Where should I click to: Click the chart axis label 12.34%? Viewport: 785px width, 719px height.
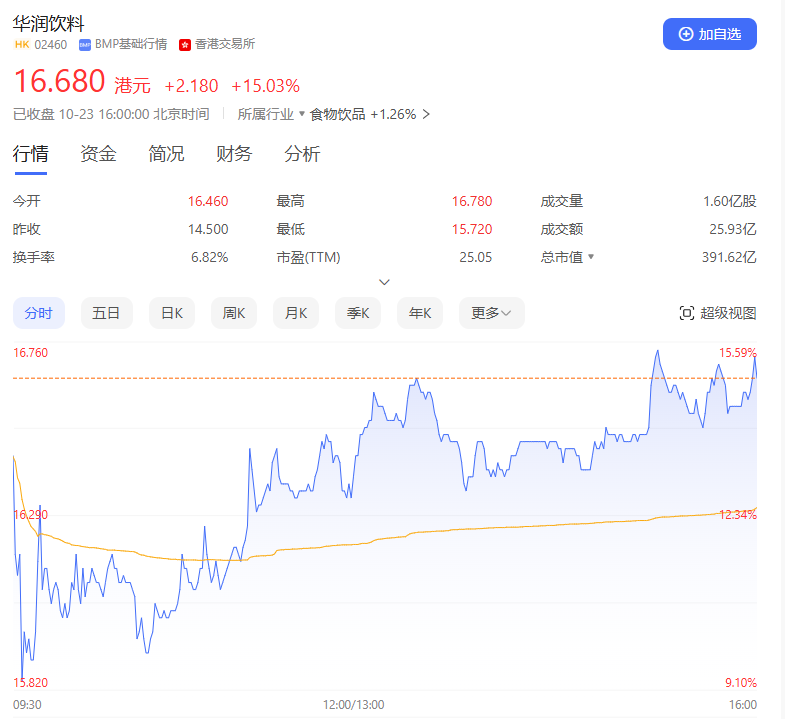737,515
